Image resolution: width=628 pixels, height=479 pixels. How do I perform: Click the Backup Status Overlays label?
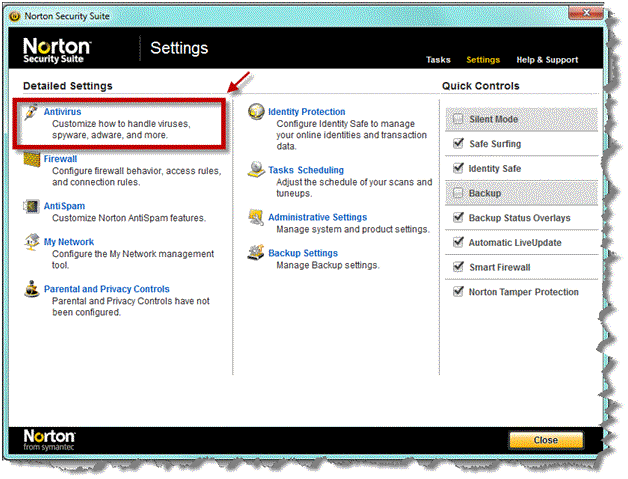[x=519, y=218]
